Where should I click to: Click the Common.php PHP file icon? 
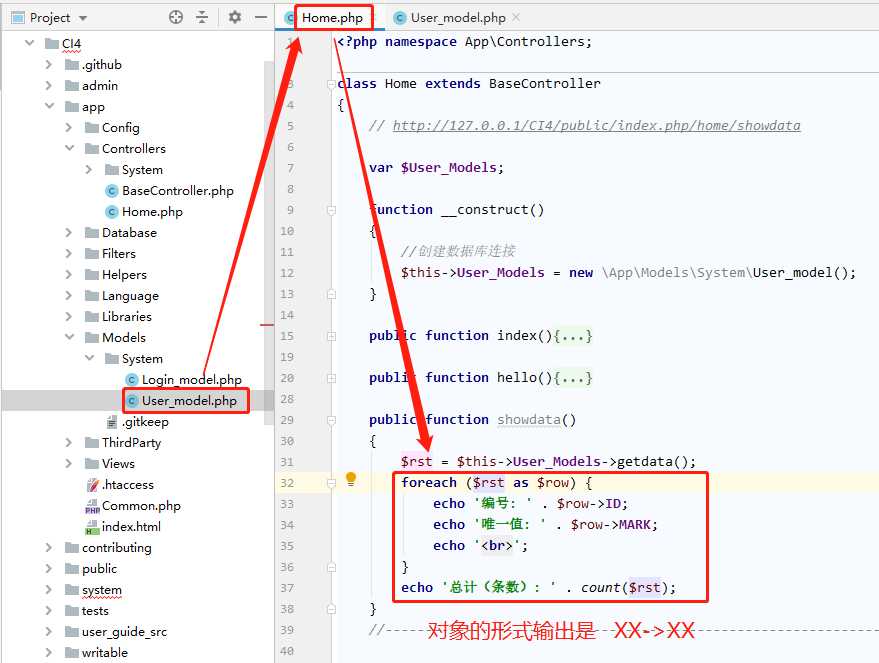(92, 506)
